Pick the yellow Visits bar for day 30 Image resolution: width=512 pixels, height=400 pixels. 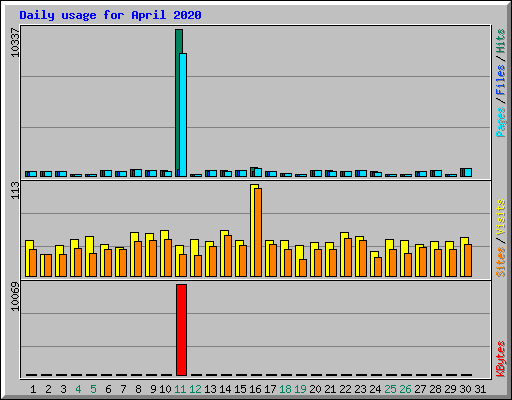click(463, 257)
